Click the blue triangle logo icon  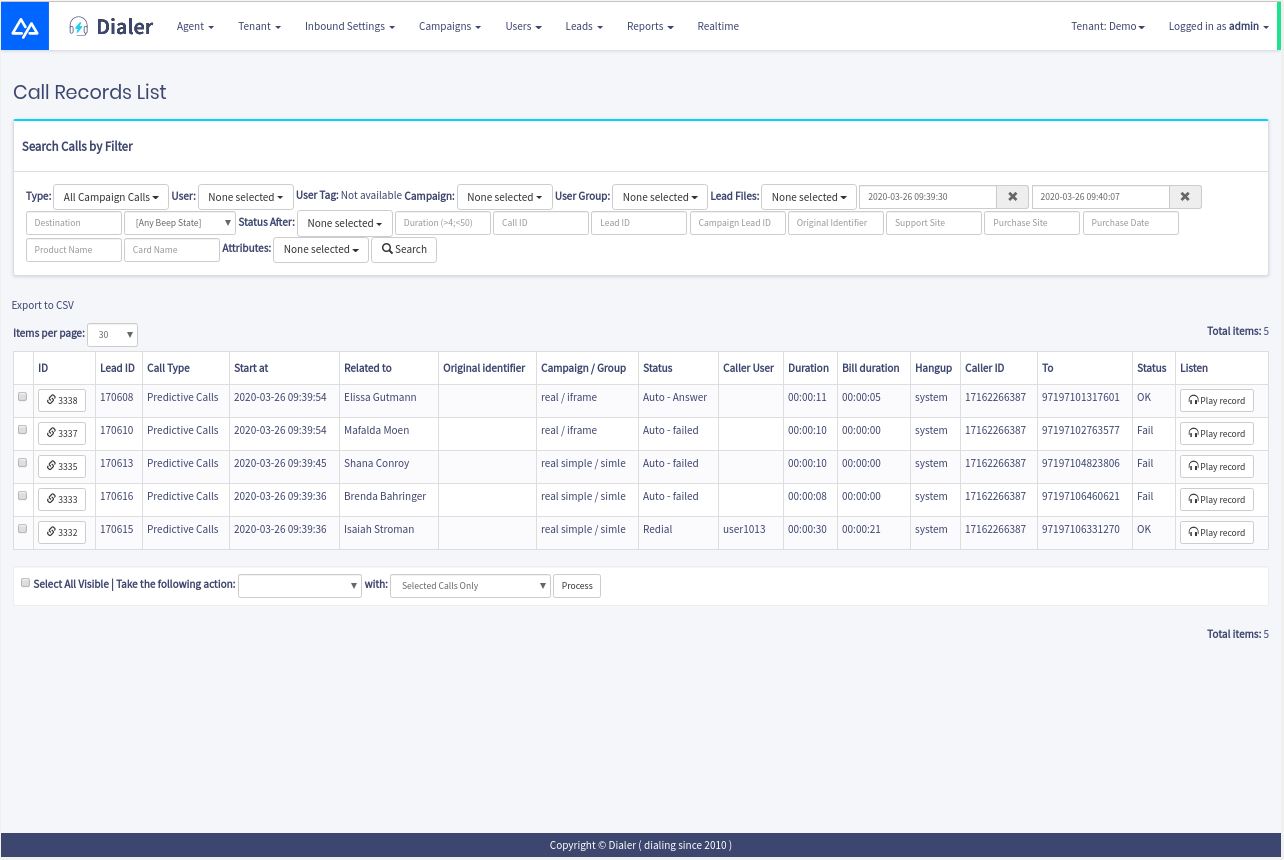[x=25, y=26]
